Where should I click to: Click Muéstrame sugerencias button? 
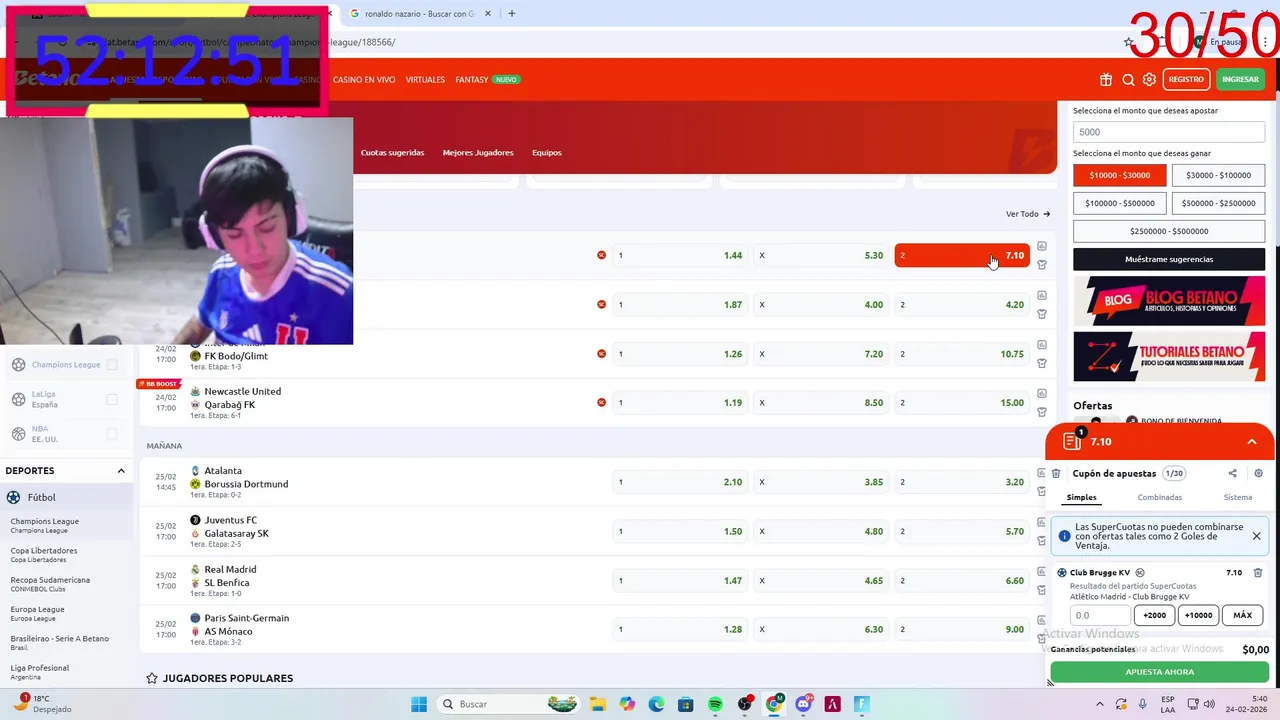tap(1169, 259)
